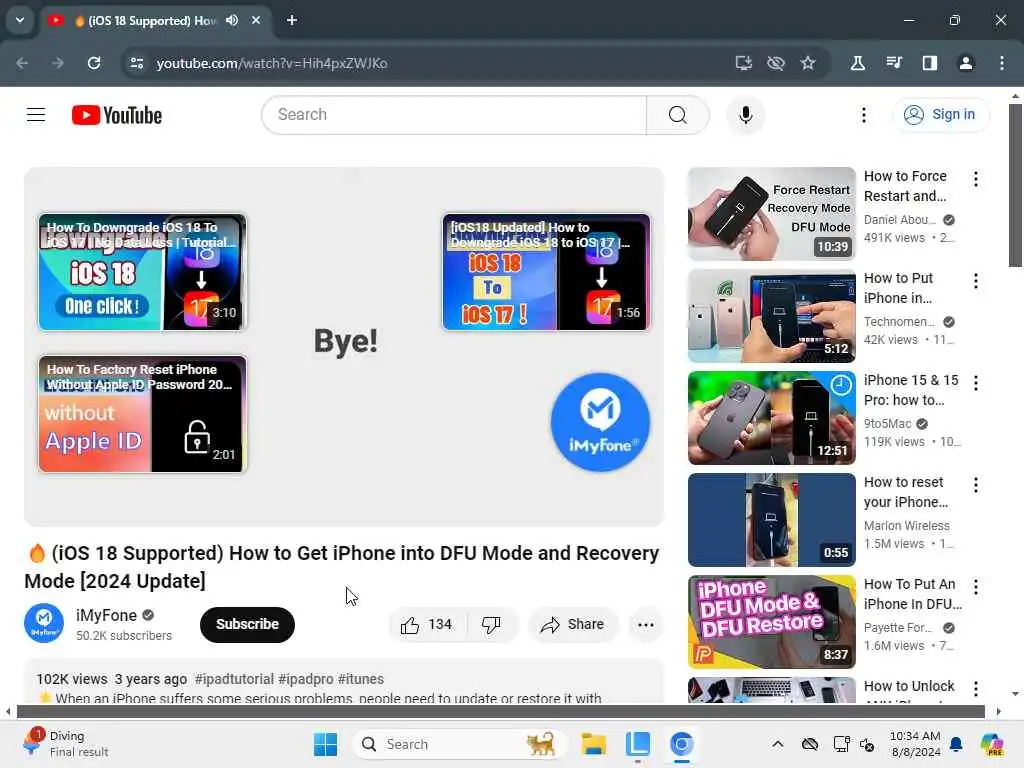Open Chrome site information icon in address bar
The image size is (1024, 768).
(x=136, y=63)
